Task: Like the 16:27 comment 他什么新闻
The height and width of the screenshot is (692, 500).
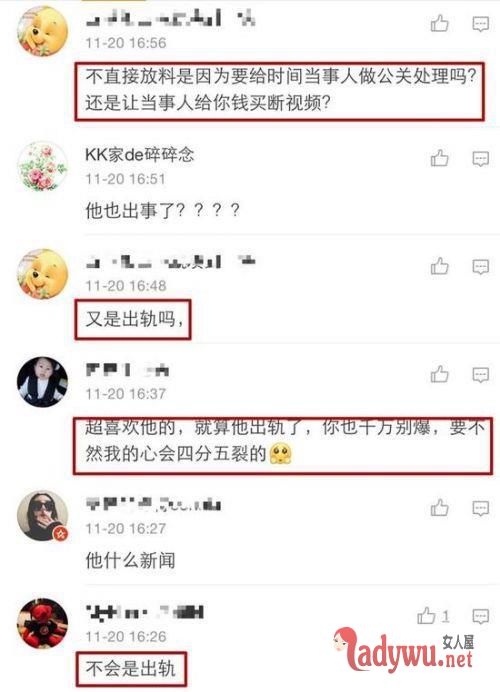Action: tap(440, 508)
